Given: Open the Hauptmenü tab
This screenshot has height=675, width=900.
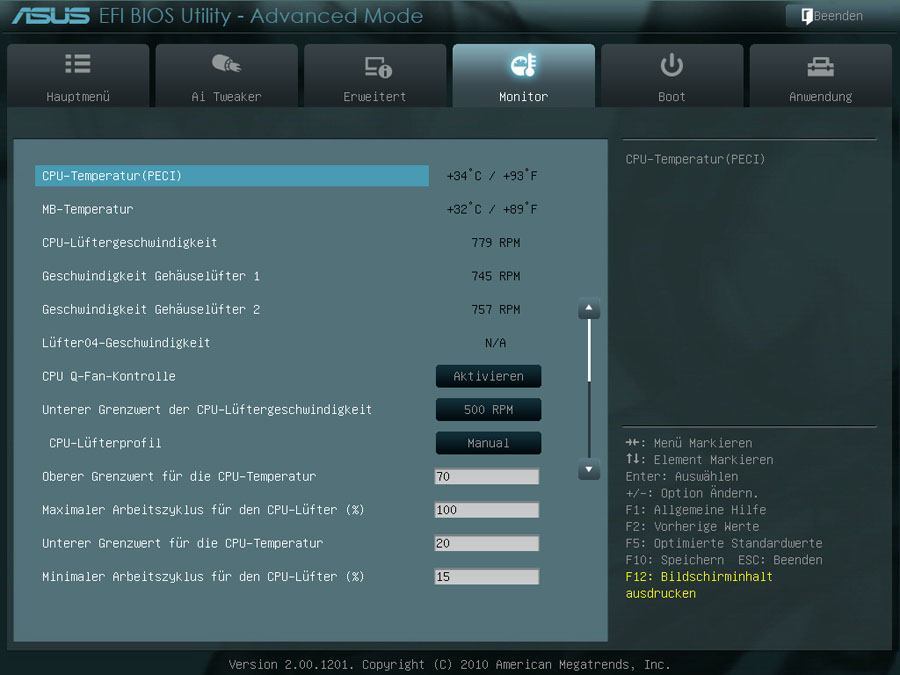Looking at the screenshot, I should (x=78, y=75).
